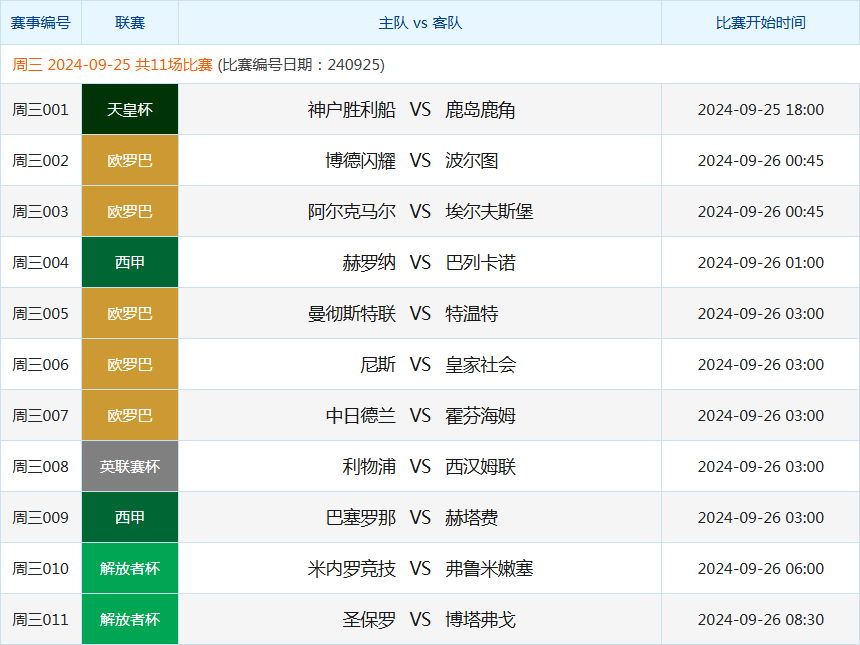Screen dimensions: 860x645
Task: Click away team 埃尔夫斯堡
Action: [489, 212]
